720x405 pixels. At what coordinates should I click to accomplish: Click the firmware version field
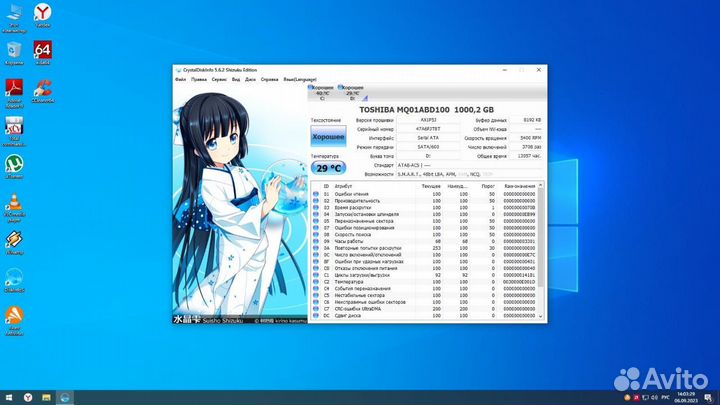point(428,120)
